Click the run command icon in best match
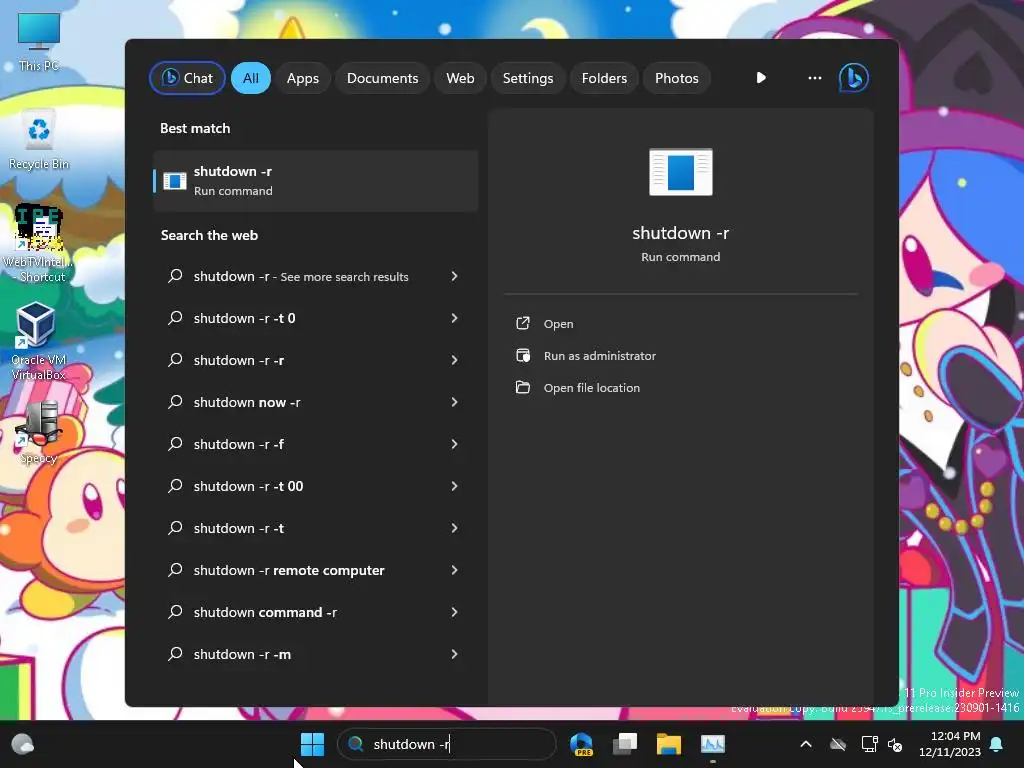The image size is (1024, 768). [174, 181]
